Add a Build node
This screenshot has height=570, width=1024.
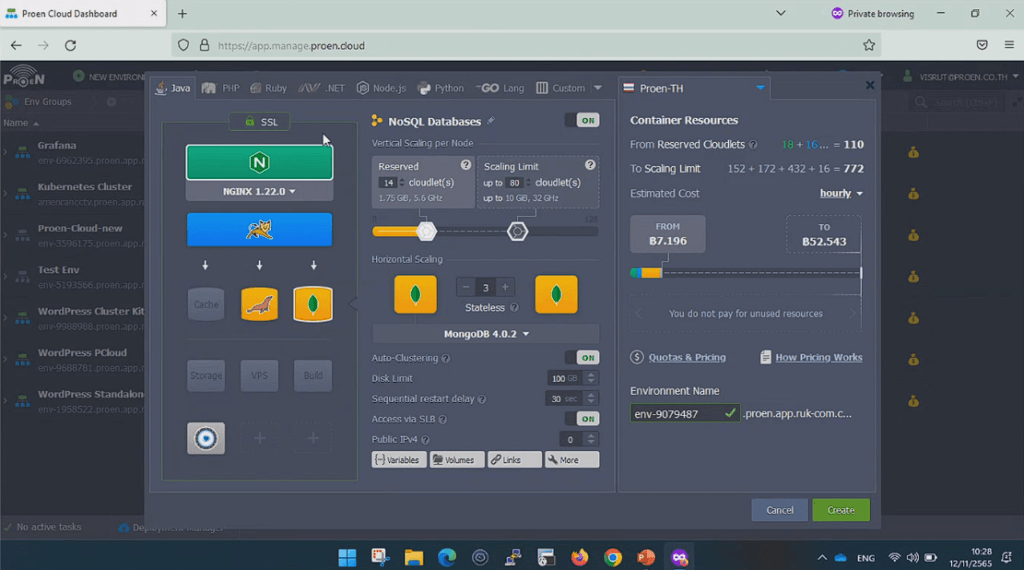(313, 375)
